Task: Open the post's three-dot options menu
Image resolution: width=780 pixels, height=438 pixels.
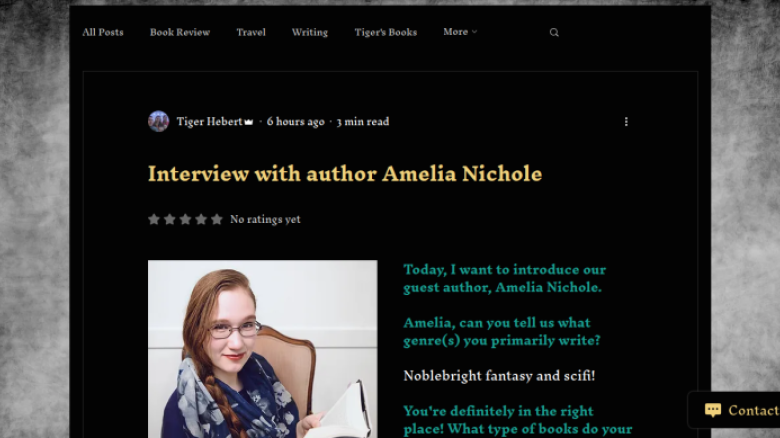Action: coord(626,122)
